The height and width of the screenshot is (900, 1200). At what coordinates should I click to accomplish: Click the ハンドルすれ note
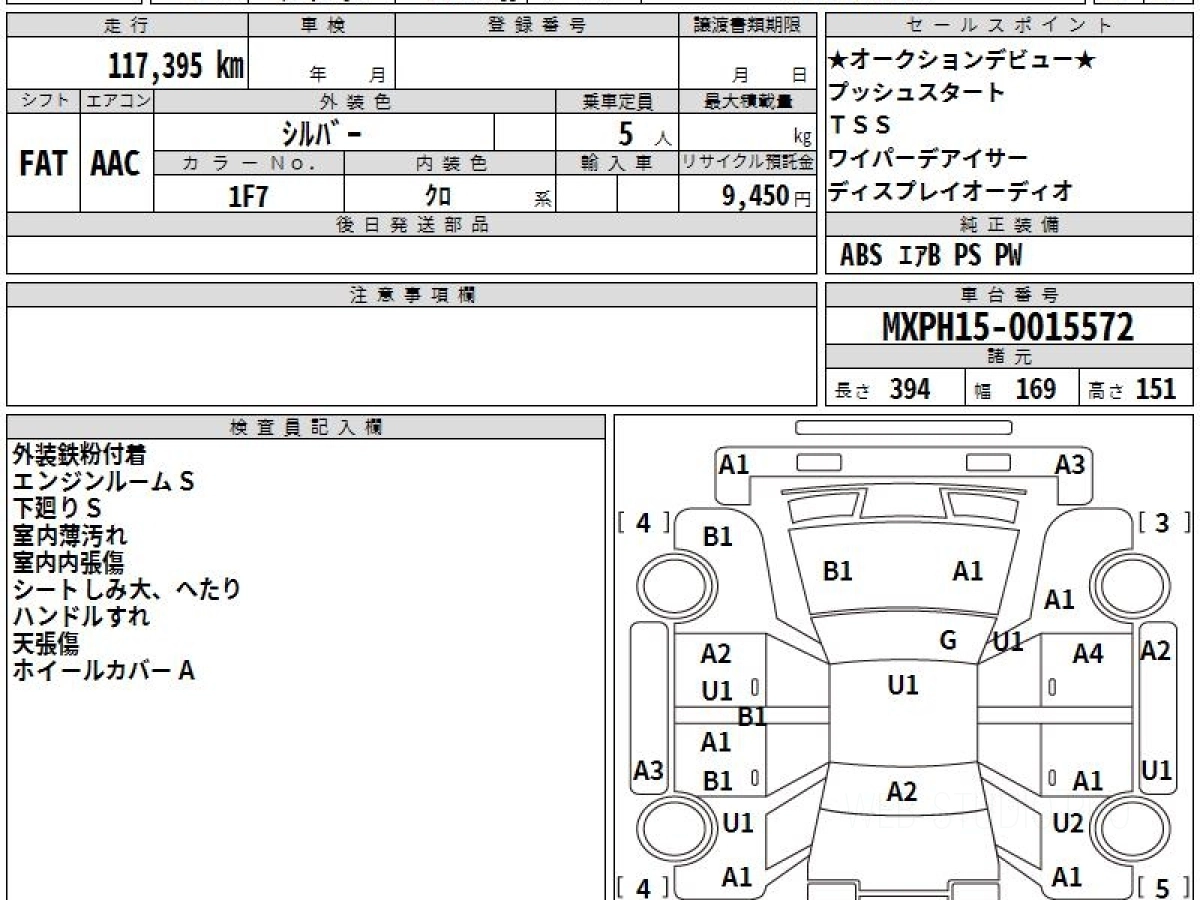pos(81,617)
